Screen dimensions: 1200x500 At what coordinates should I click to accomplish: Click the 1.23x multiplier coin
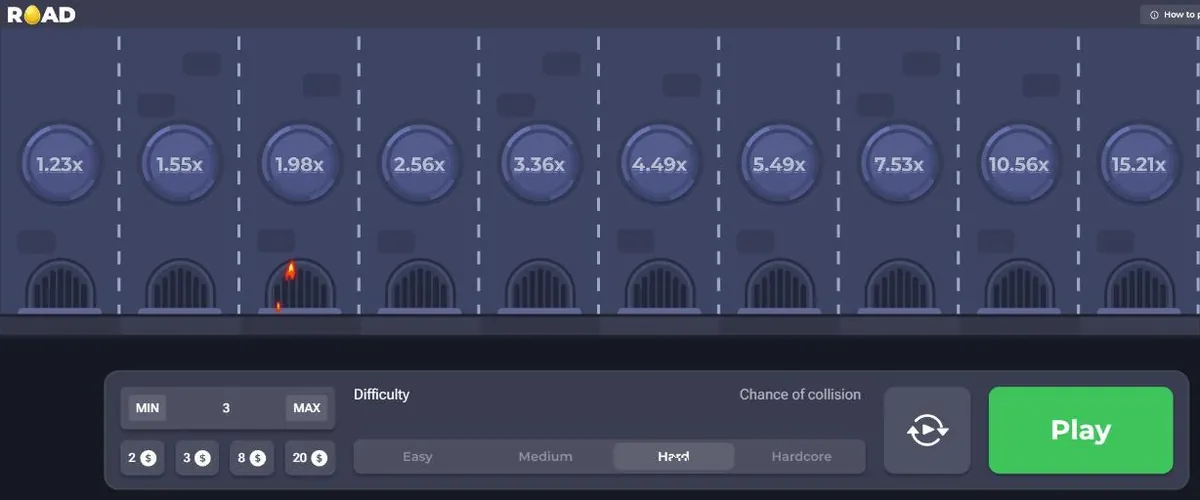click(x=60, y=165)
